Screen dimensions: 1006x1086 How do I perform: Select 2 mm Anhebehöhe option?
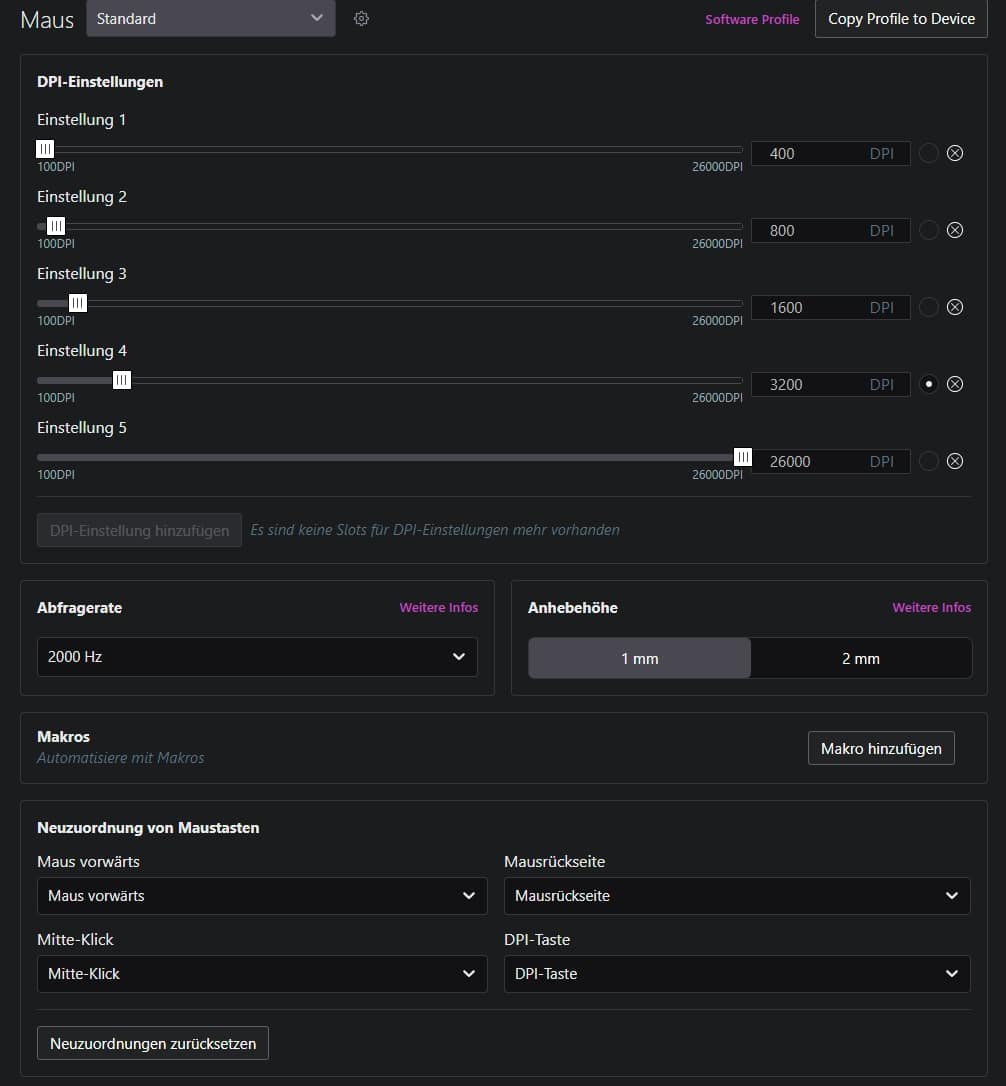coord(860,658)
